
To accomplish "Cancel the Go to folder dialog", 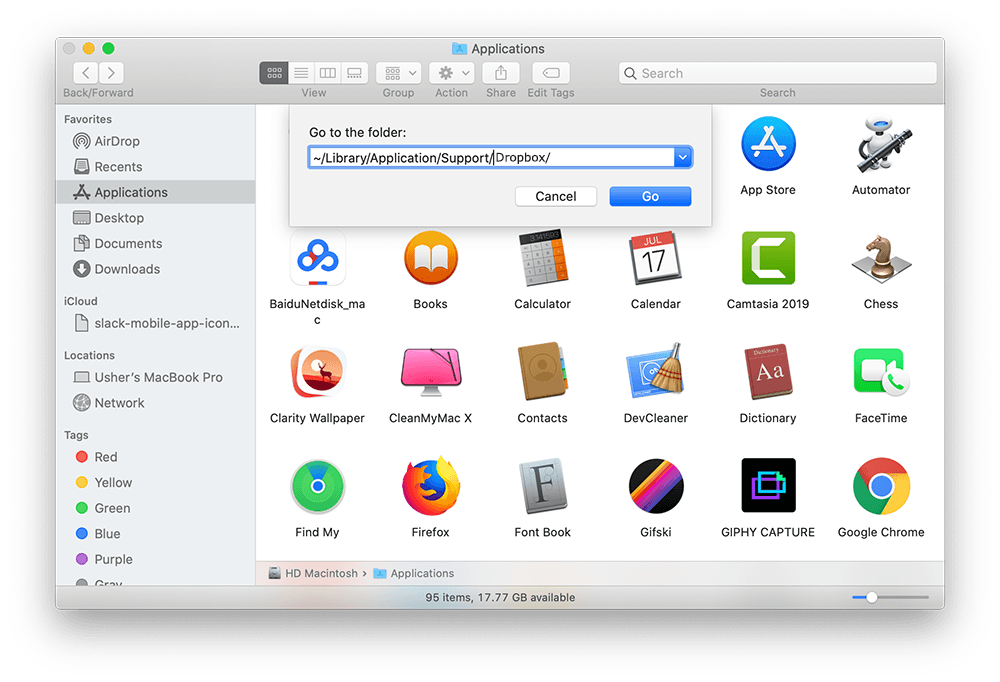I will [555, 196].
